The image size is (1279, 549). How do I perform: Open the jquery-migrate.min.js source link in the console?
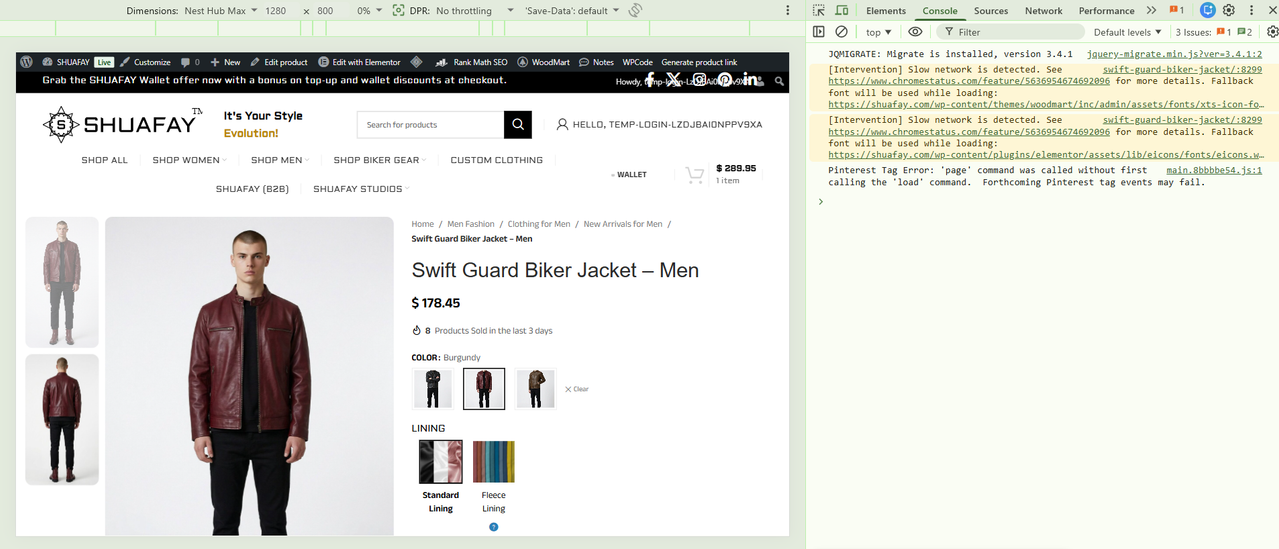[x=1175, y=54]
